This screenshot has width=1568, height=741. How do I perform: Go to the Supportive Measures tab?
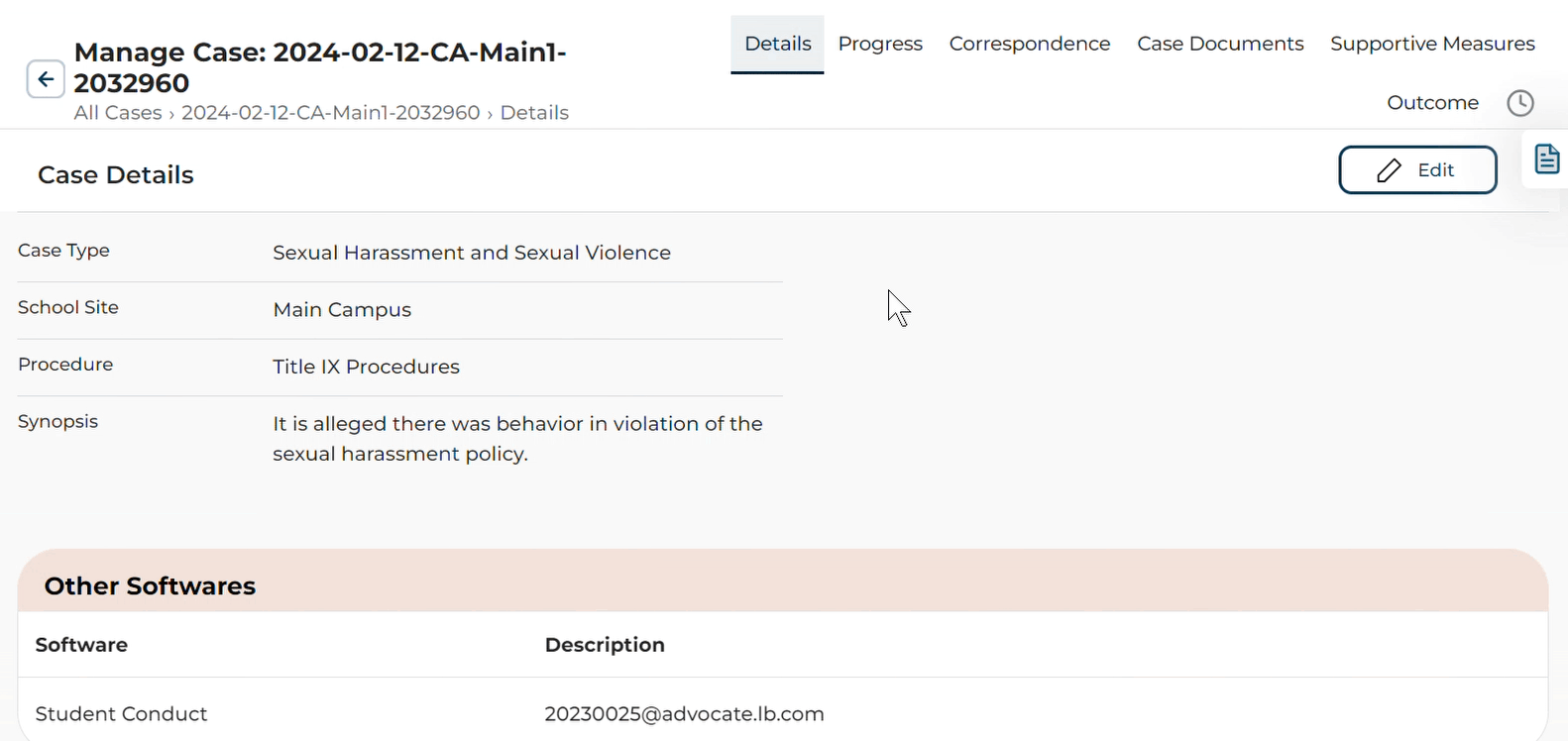pyautogui.click(x=1432, y=44)
